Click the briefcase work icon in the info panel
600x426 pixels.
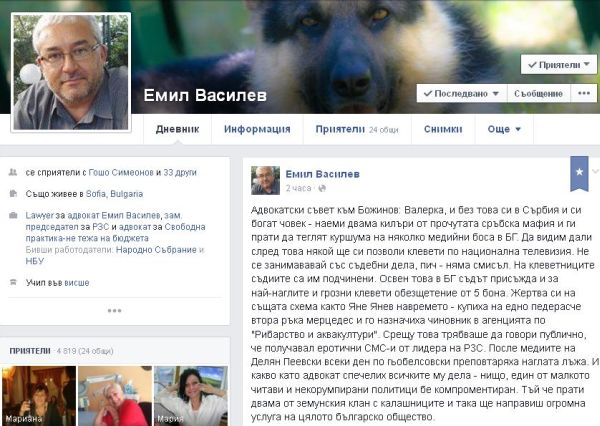(x=13, y=215)
